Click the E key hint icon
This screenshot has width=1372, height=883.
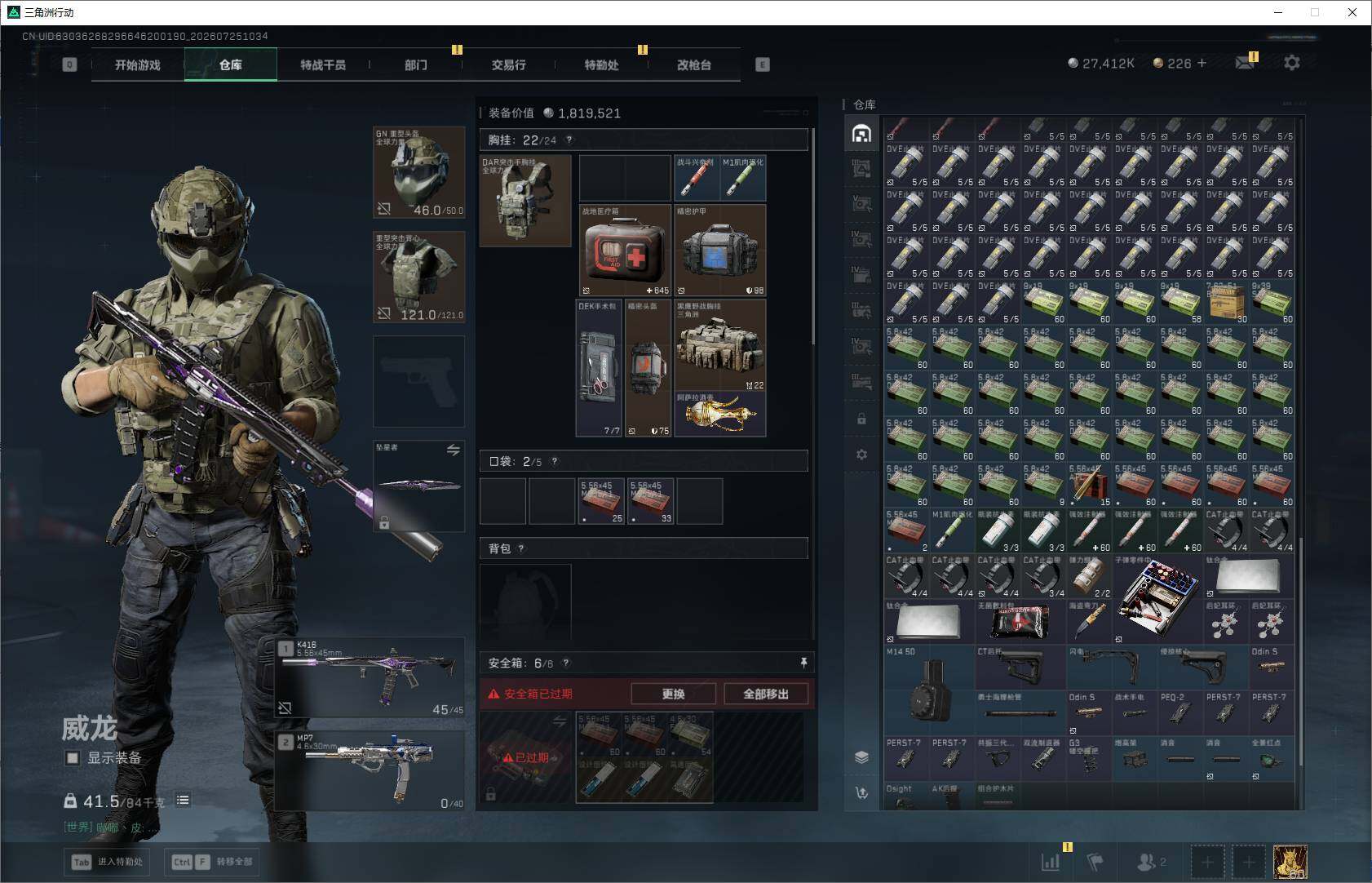coord(763,64)
